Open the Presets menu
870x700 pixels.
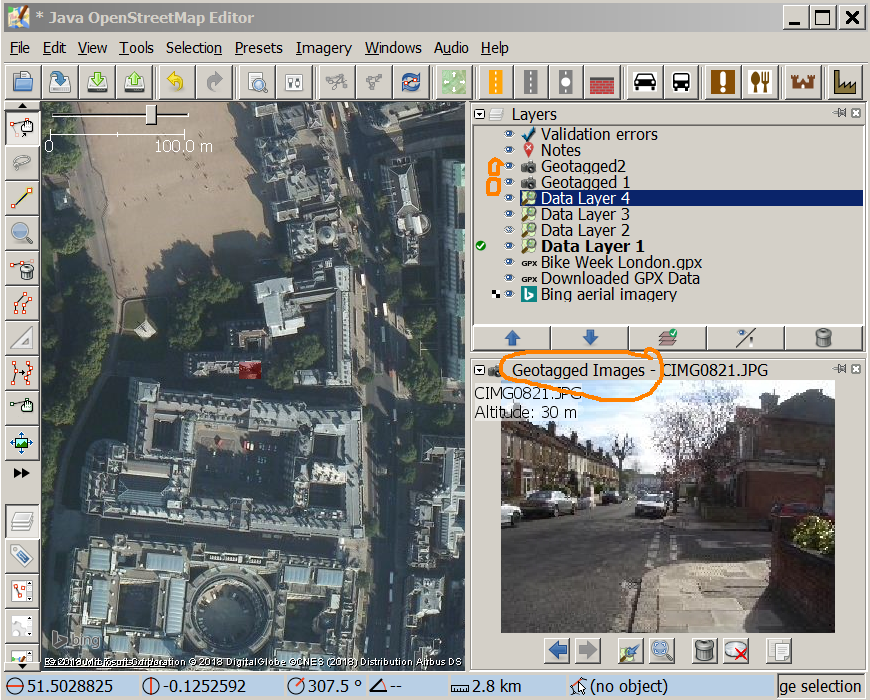(258, 48)
